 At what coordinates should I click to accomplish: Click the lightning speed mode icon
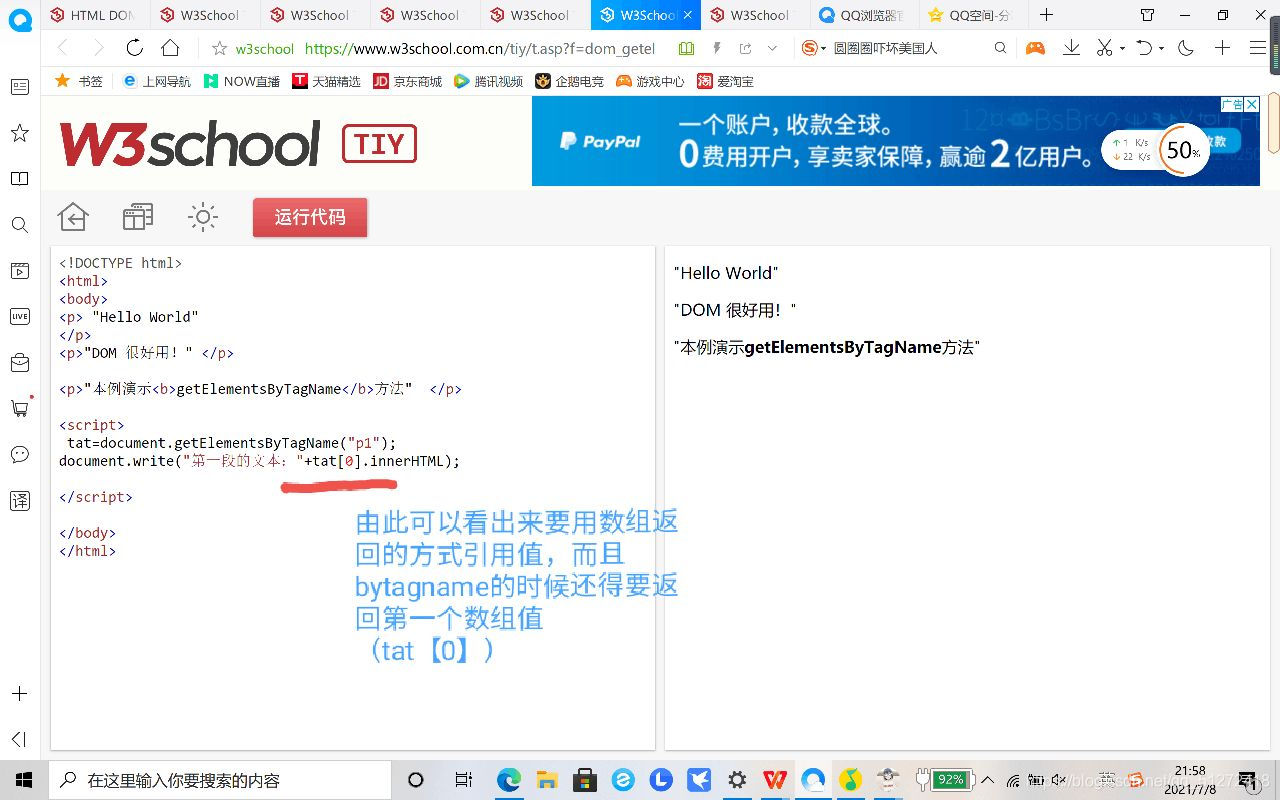pyautogui.click(x=716, y=48)
